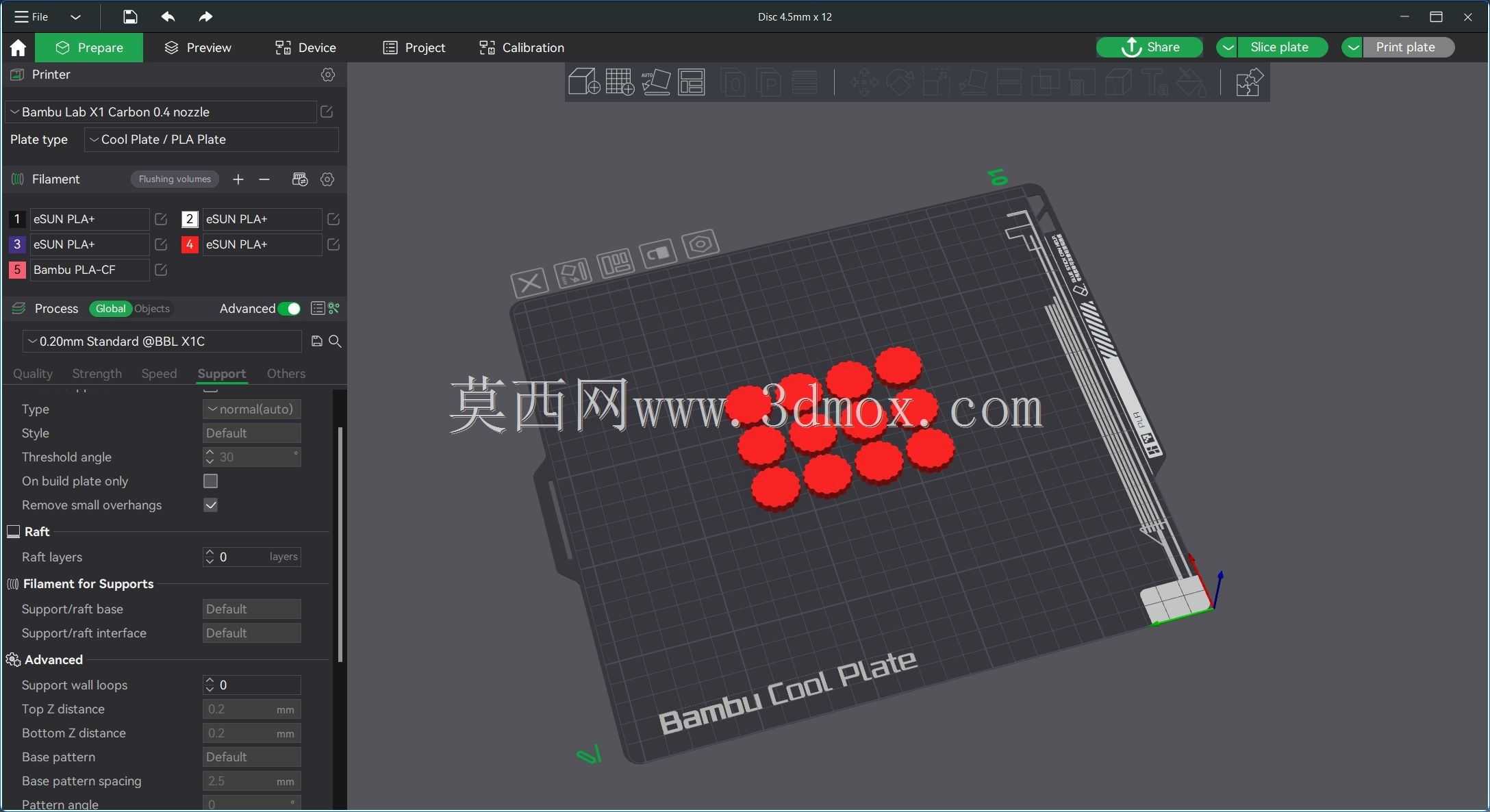The width and height of the screenshot is (1490, 812).
Task: Click the Add plate grid icon
Action: 620,82
